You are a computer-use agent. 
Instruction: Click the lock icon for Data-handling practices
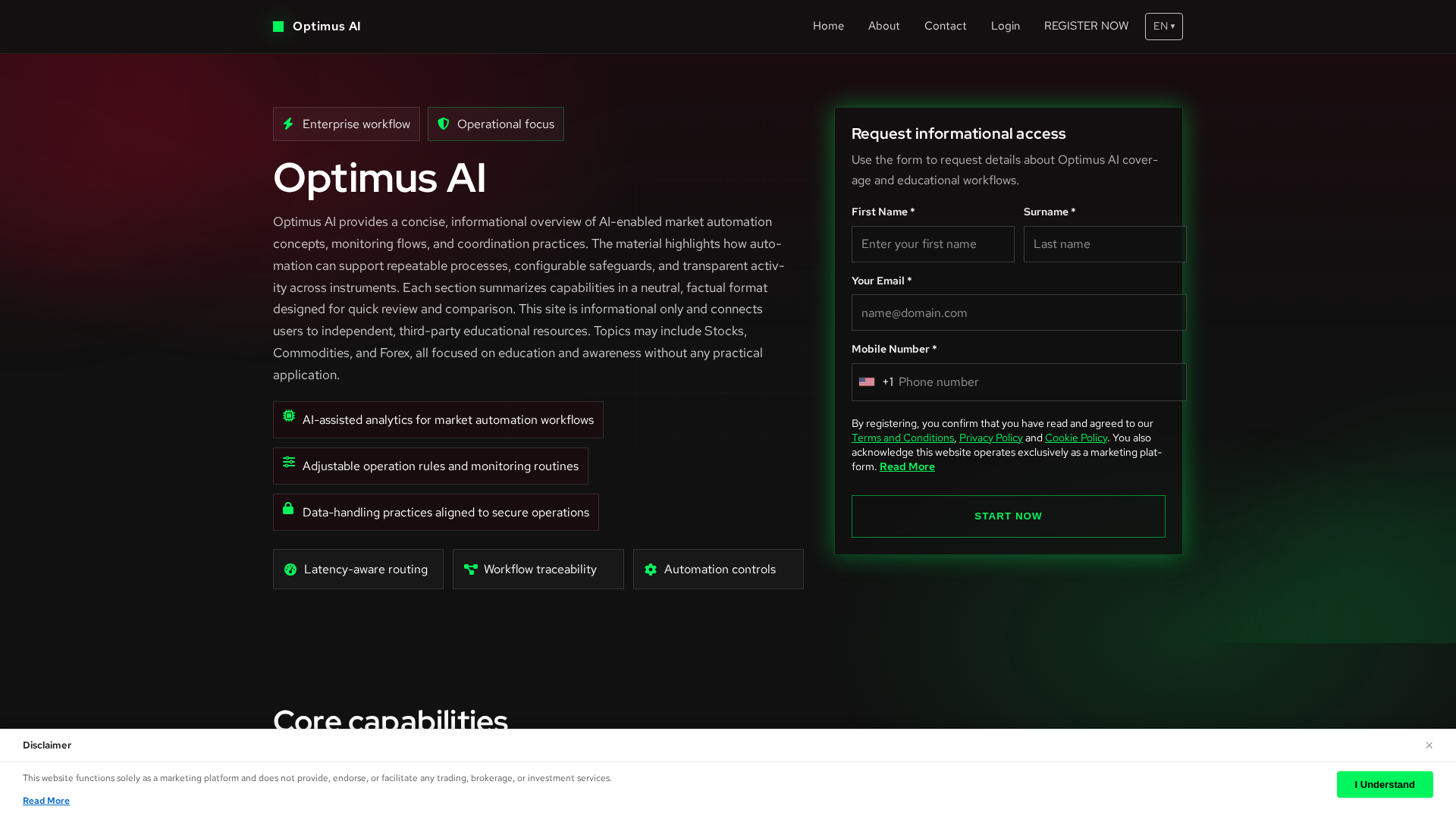point(288,508)
